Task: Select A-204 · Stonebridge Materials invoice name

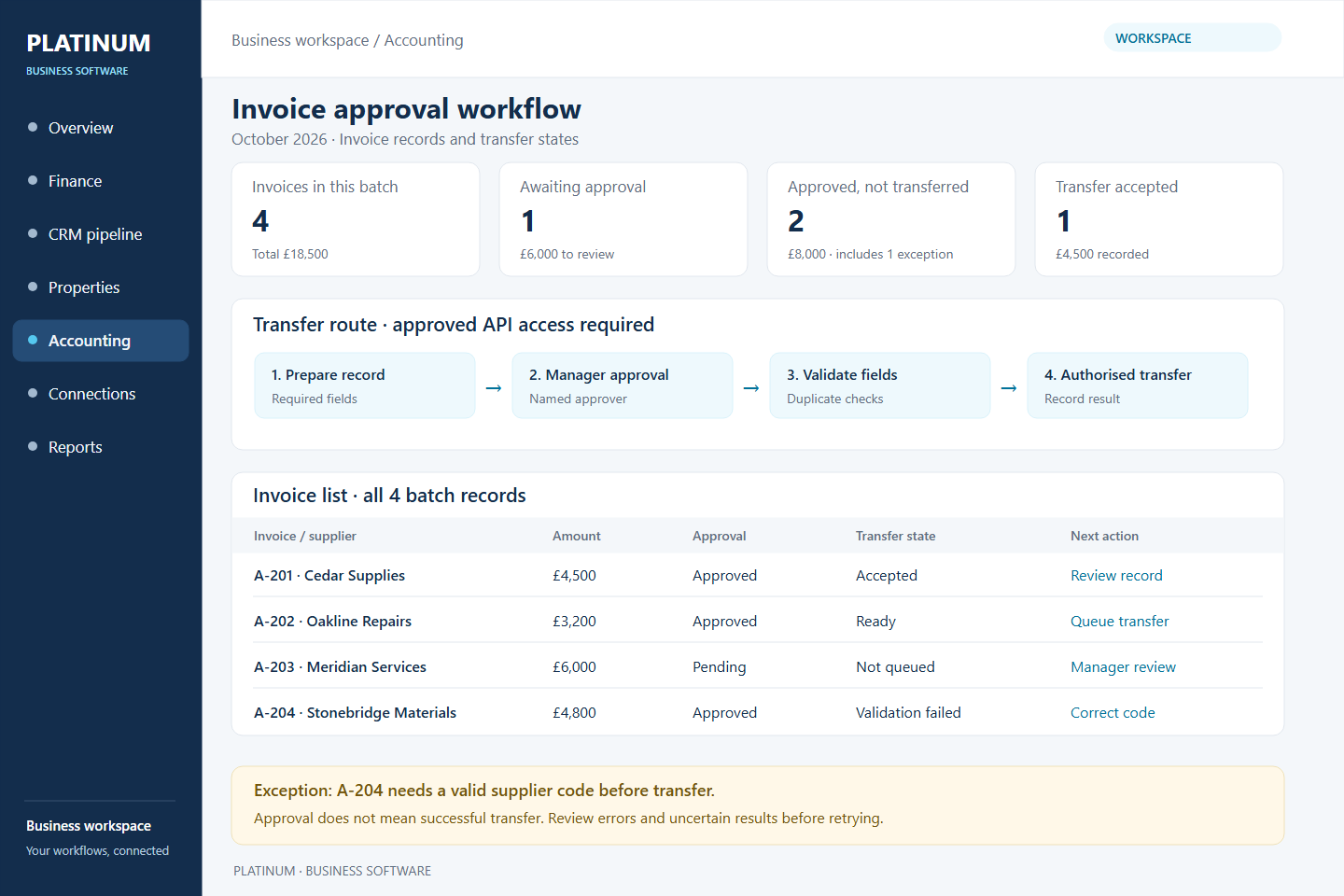Action: (355, 713)
